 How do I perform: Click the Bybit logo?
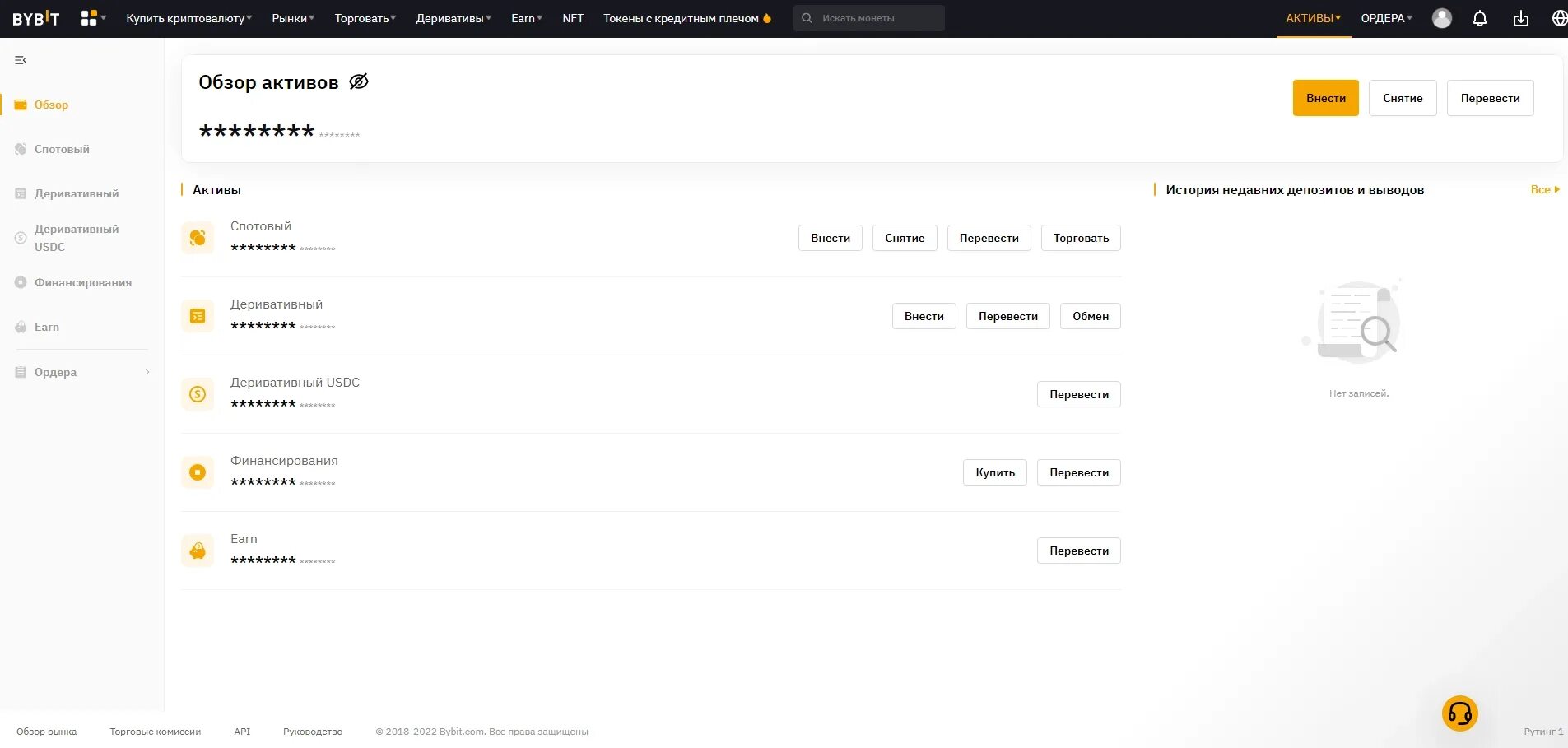pyautogui.click(x=36, y=18)
